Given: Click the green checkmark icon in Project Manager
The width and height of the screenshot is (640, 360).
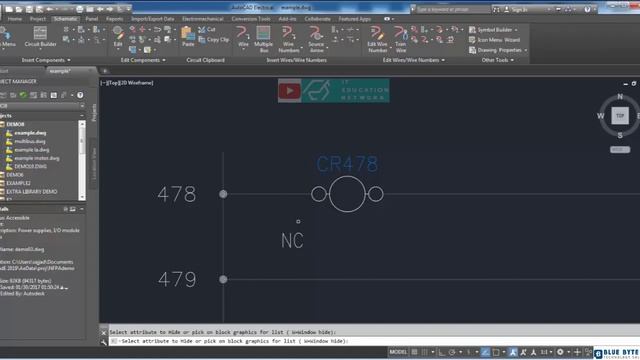Looking at the screenshot, I should point(23,95).
